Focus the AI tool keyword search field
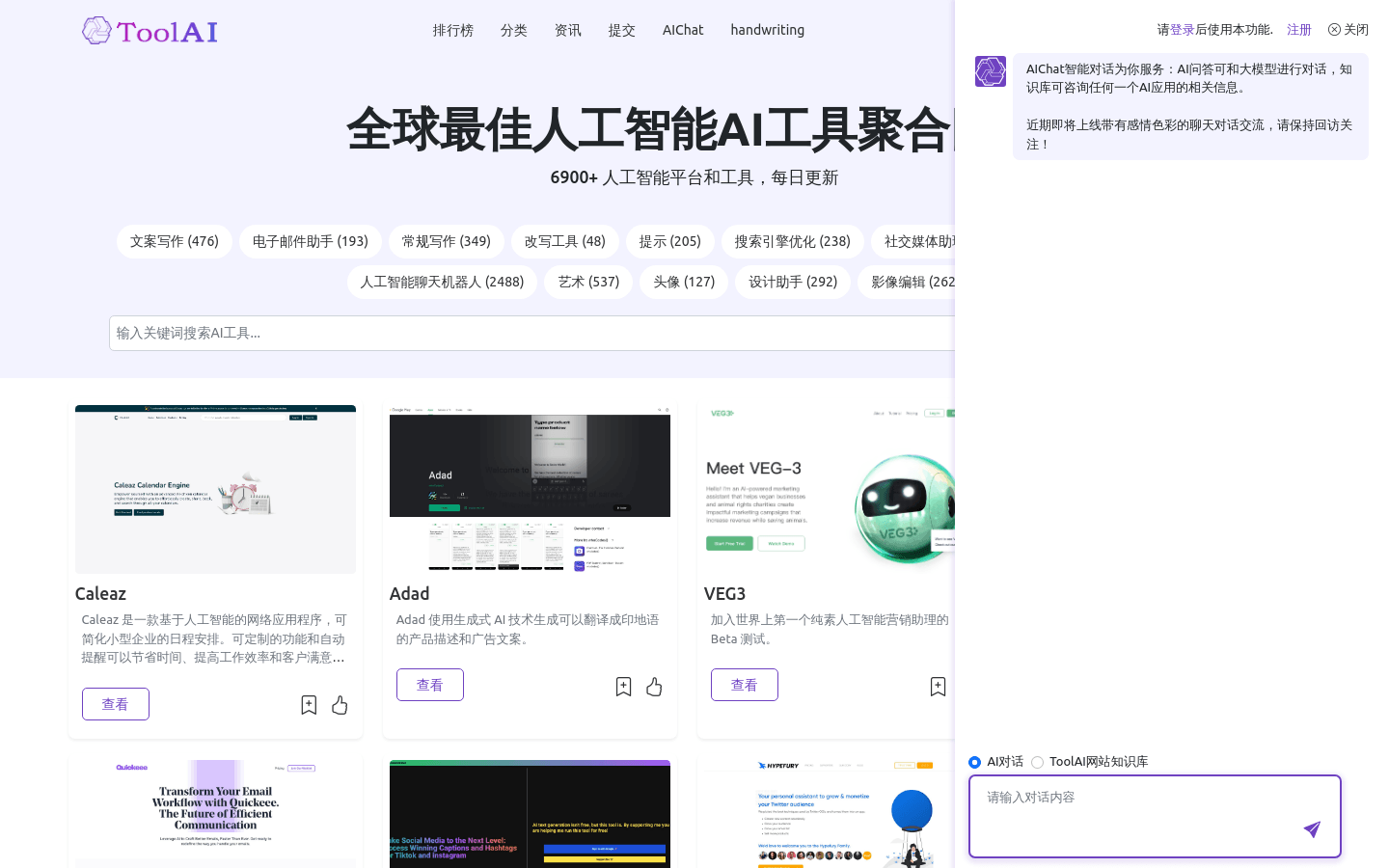 [531, 333]
